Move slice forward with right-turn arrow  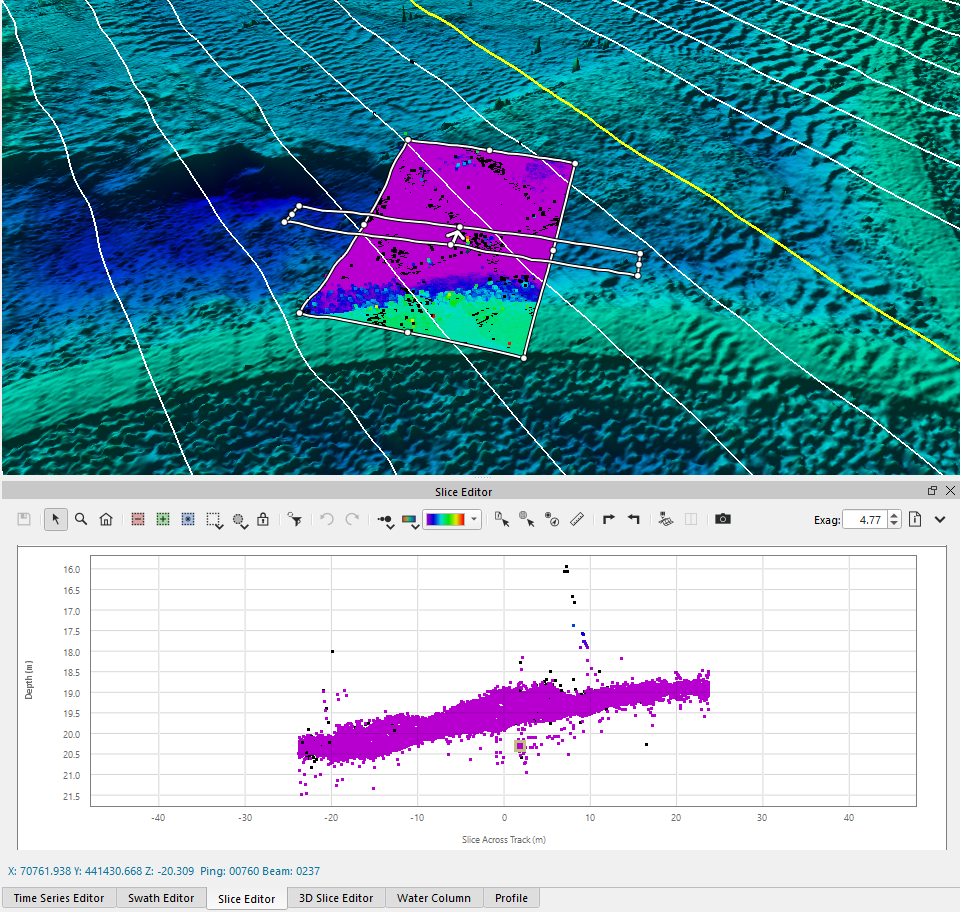608,519
